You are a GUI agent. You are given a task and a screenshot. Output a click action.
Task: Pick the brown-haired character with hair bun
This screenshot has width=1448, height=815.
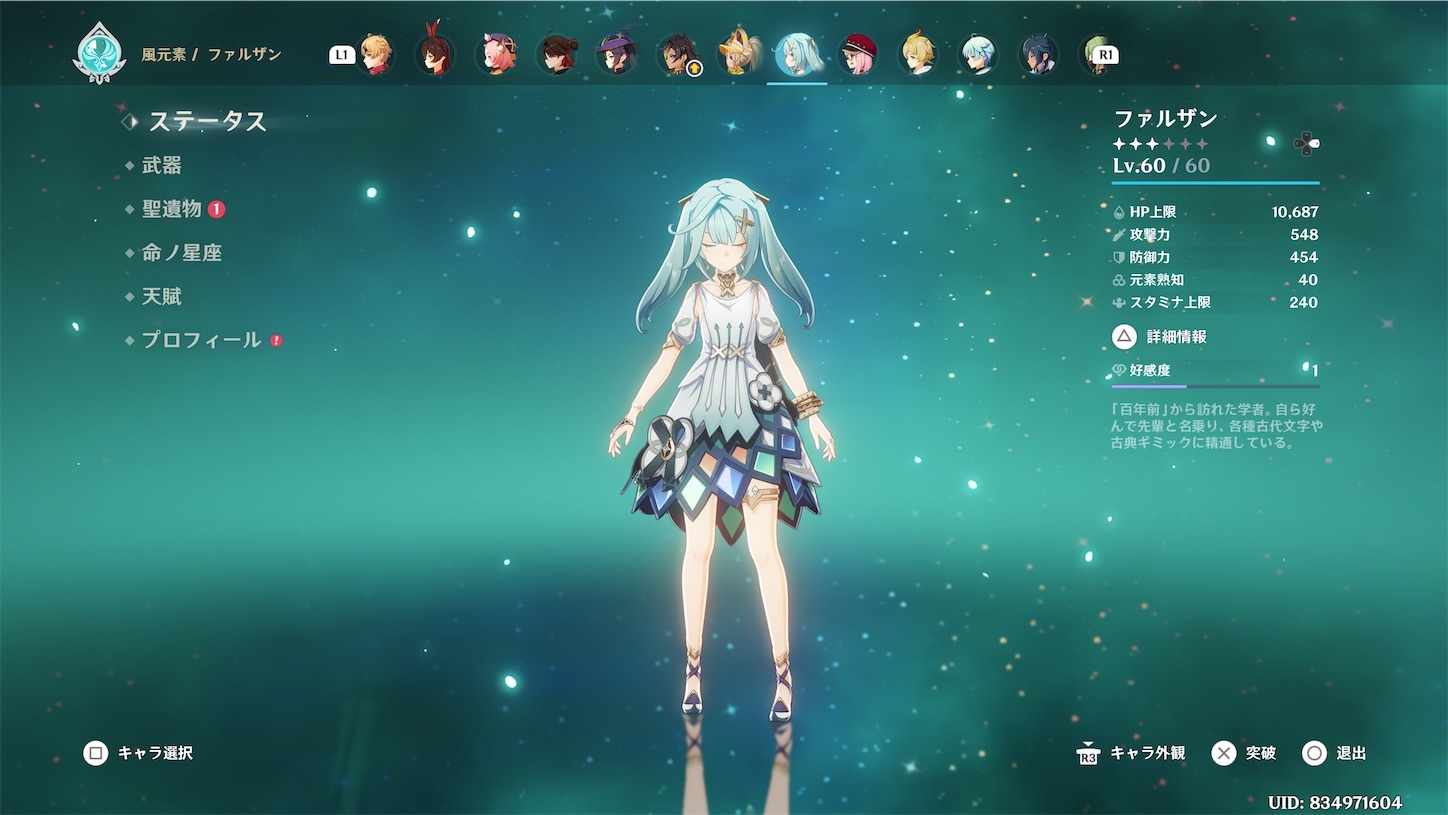coord(557,54)
